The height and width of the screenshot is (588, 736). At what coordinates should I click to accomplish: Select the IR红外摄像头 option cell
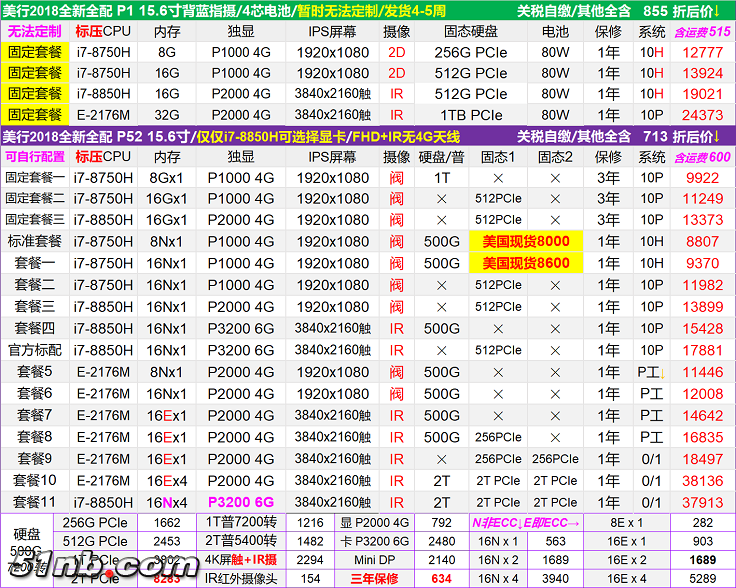(x=240, y=578)
